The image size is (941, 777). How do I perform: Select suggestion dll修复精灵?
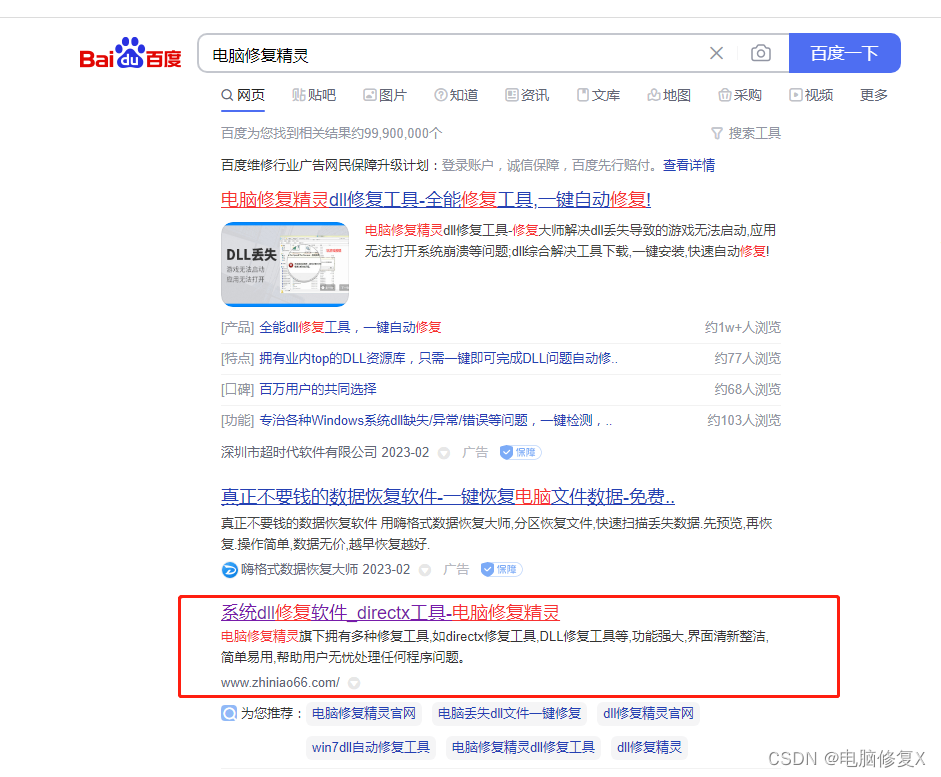pos(649,748)
